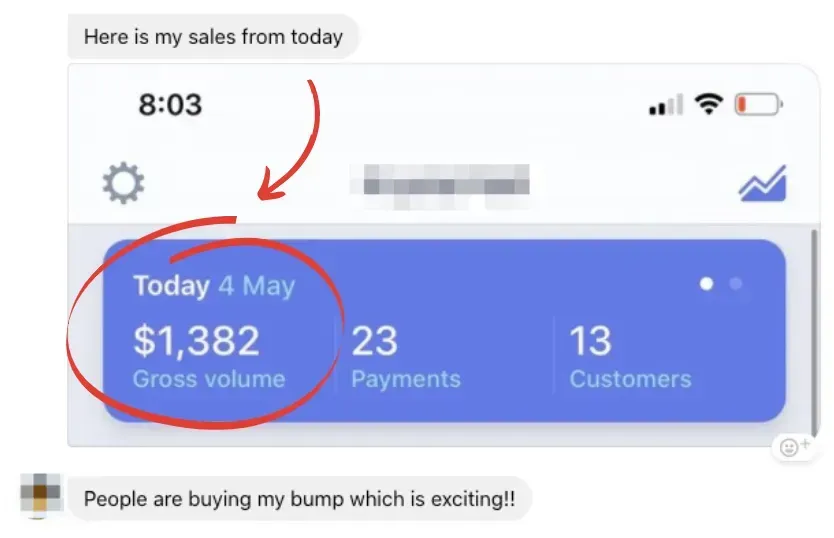This screenshot has width=834, height=538.
Task: Select the "People are buying my bump" message
Action: point(299,499)
